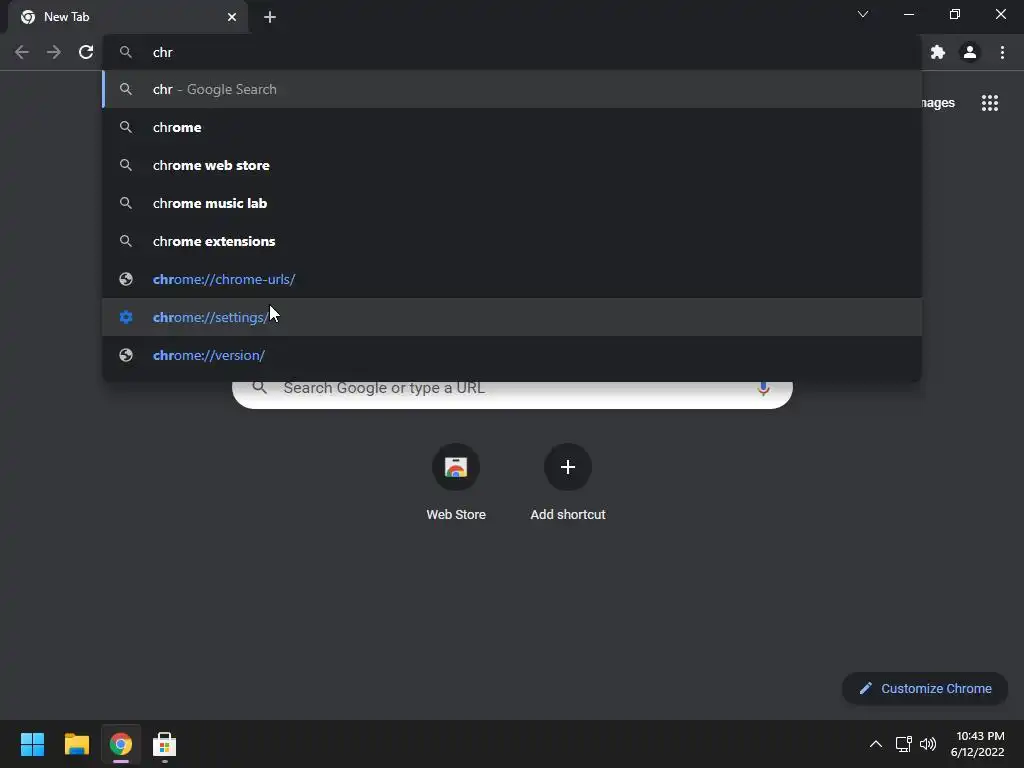The width and height of the screenshot is (1024, 768).
Task: Reload the page
Action: click(x=86, y=52)
